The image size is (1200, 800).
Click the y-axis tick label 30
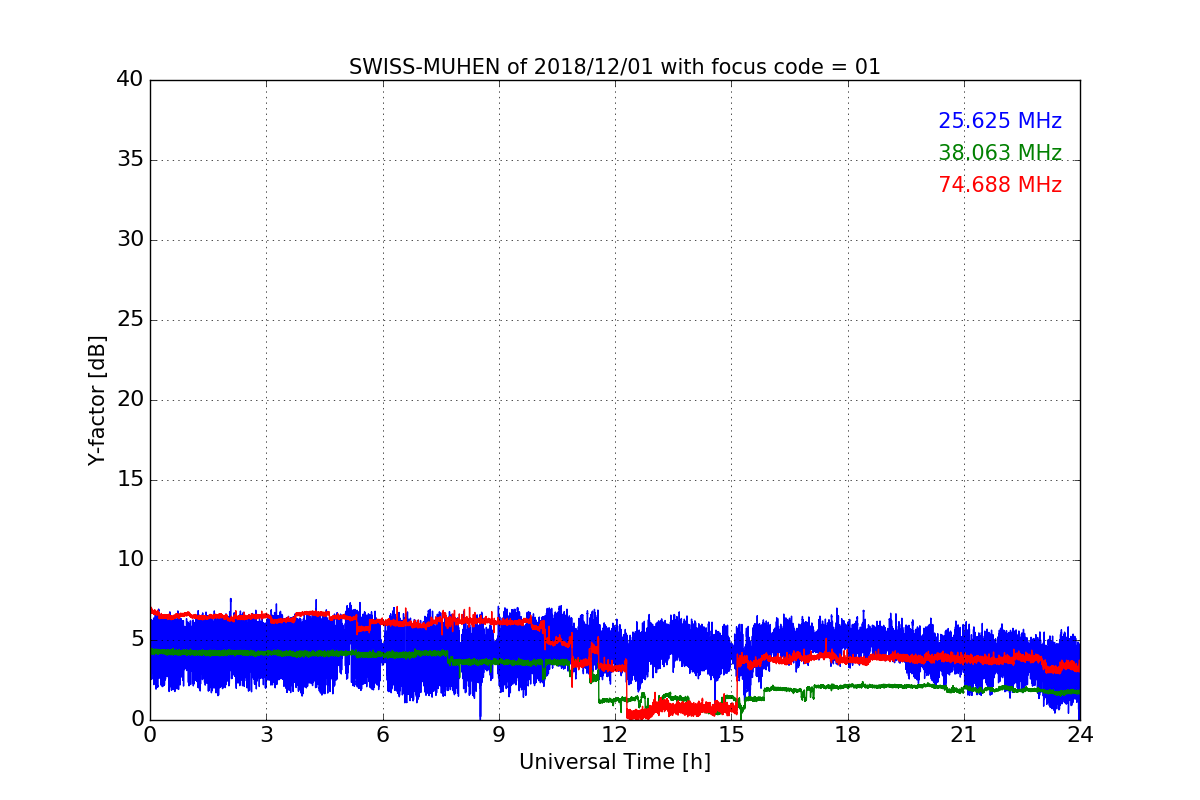pyautogui.click(x=130, y=240)
